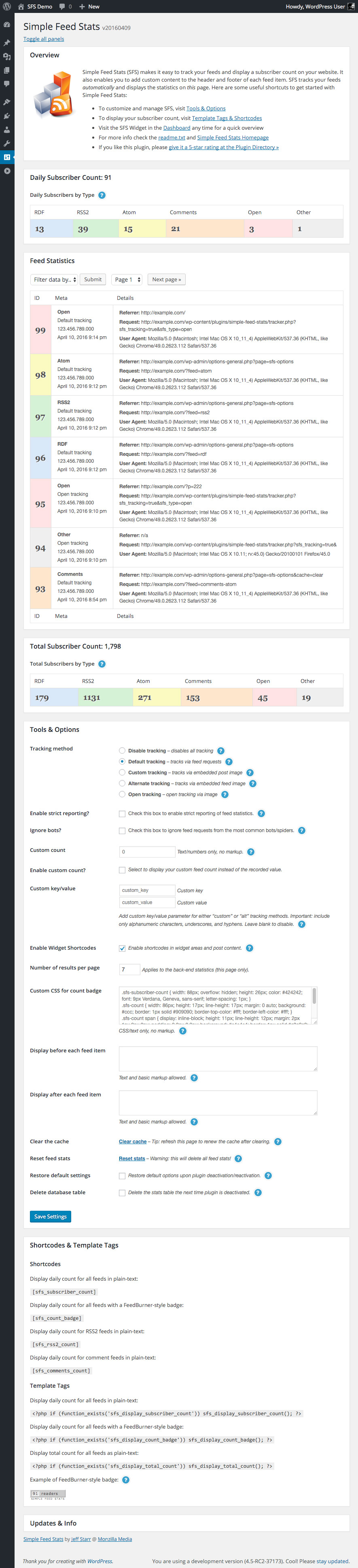Open Media library sidebar icon
Image resolution: width=358 pixels, height=1568 pixels.
(x=7, y=57)
